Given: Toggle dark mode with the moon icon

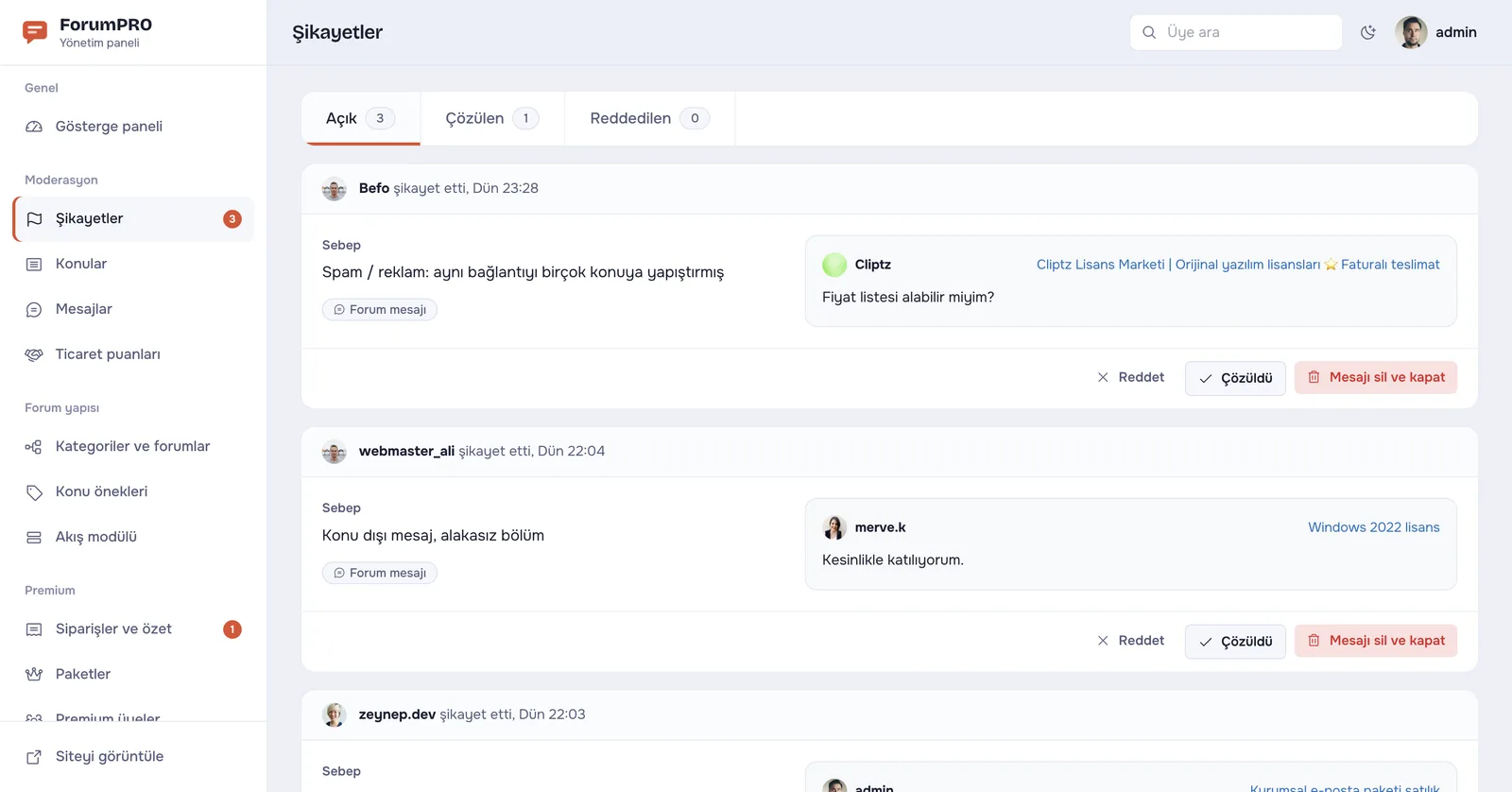Looking at the screenshot, I should 1368,32.
